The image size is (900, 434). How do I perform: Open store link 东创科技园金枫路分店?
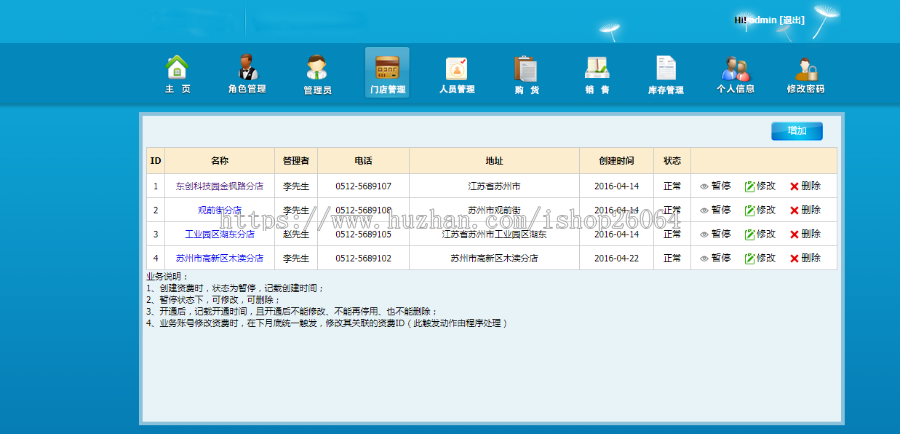pos(219,186)
